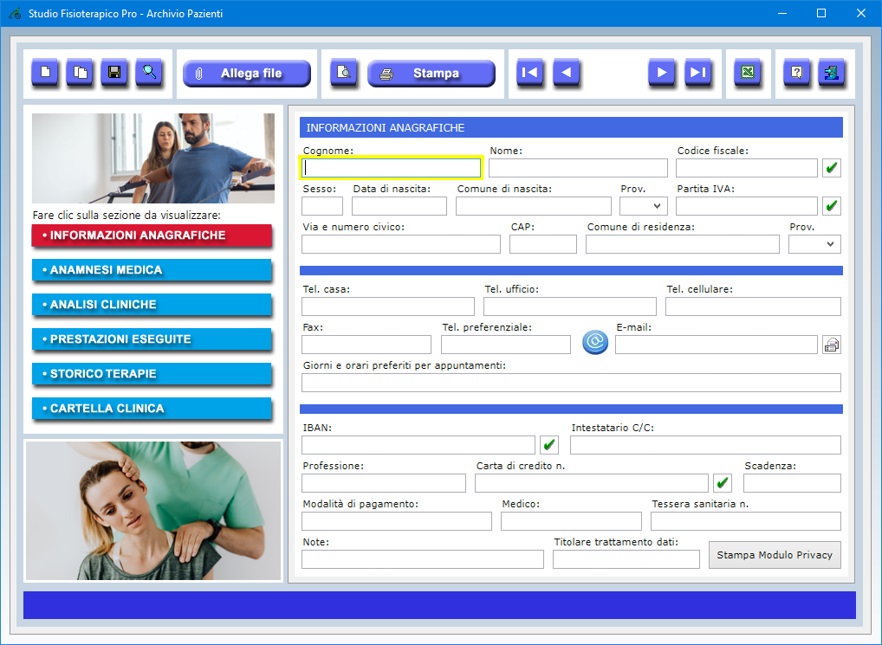882x645 pixels.
Task: Open the Cartella Clinica section
Action: point(152,408)
